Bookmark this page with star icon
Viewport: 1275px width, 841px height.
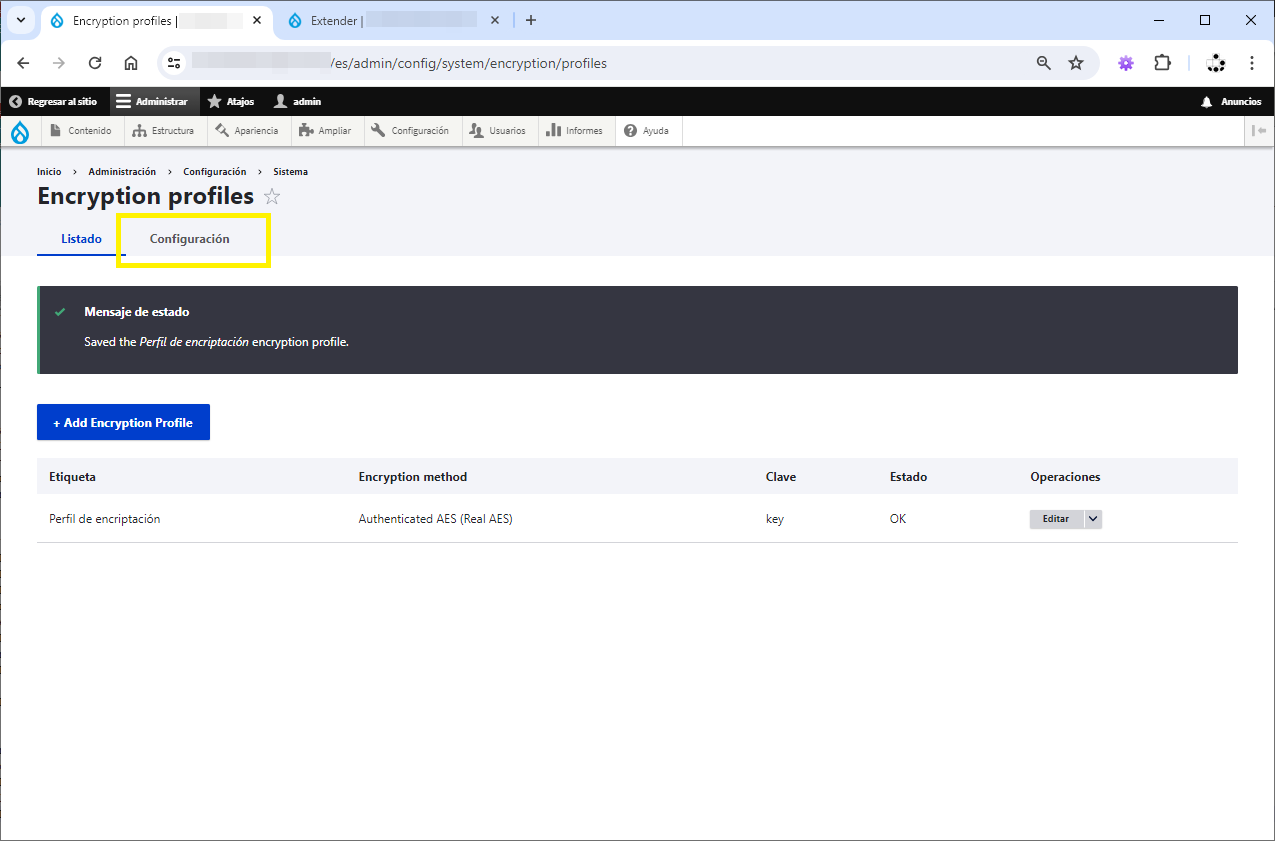(x=1076, y=63)
